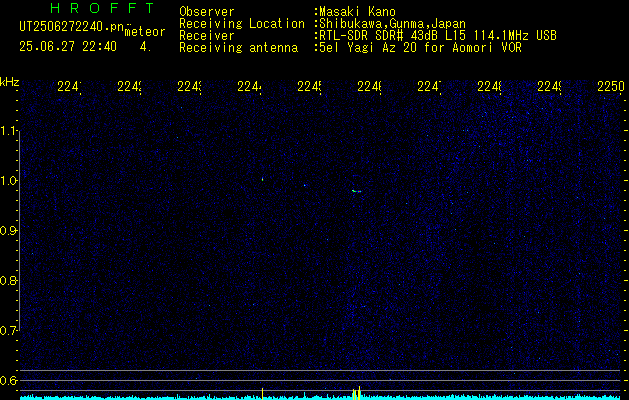This screenshot has height=400, width=629.
Task: Click the yellow count spike below 2244
Action: pos(262,394)
